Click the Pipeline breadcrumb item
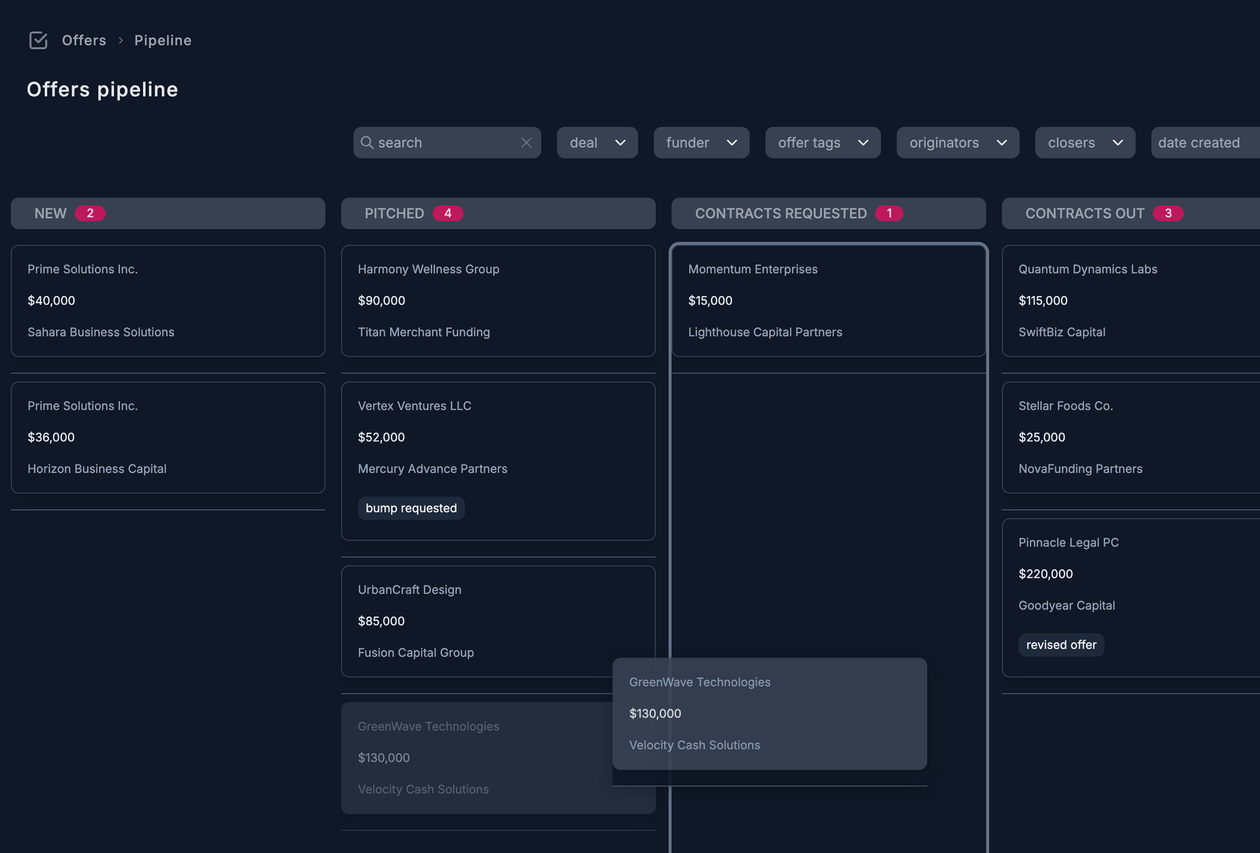Image resolution: width=1260 pixels, height=853 pixels. click(163, 40)
